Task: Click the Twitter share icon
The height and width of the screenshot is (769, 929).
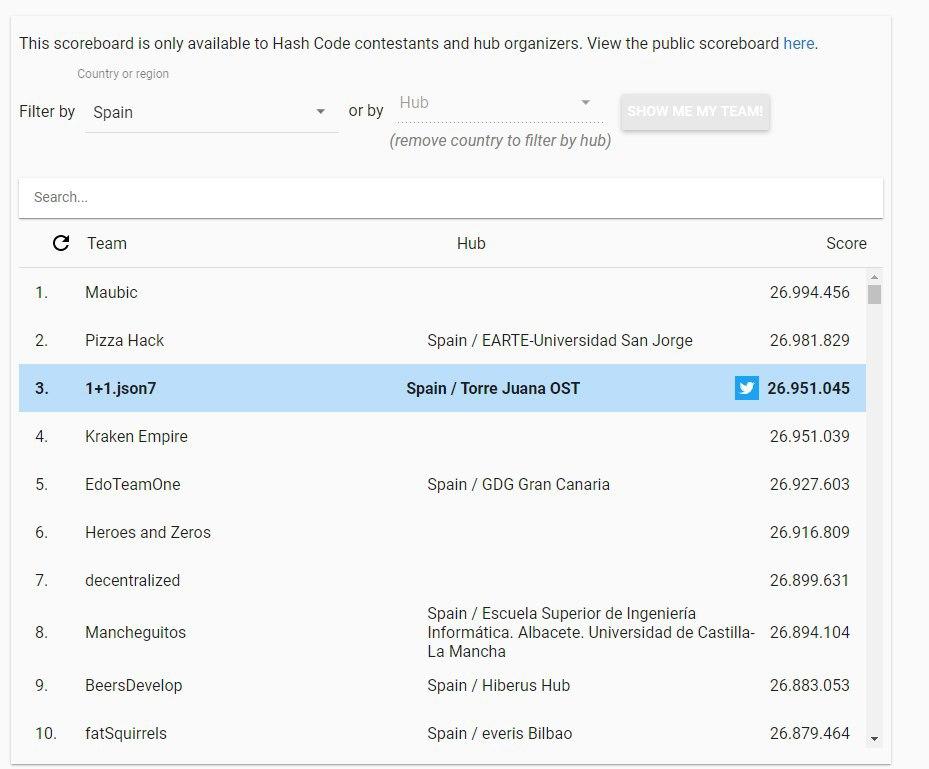Action: click(746, 388)
